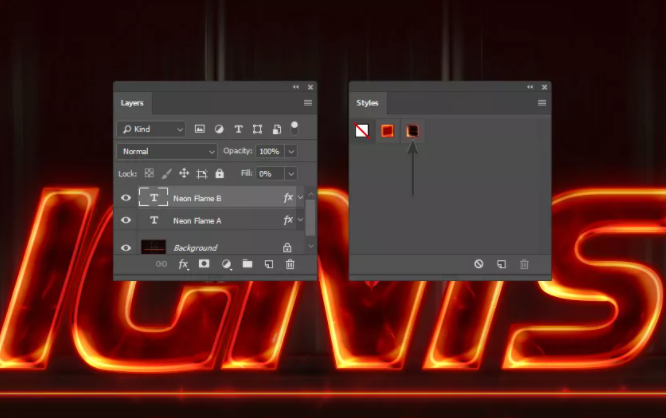This screenshot has width=666, height=418.
Task: Click the Fill 0% field
Action: 270,174
